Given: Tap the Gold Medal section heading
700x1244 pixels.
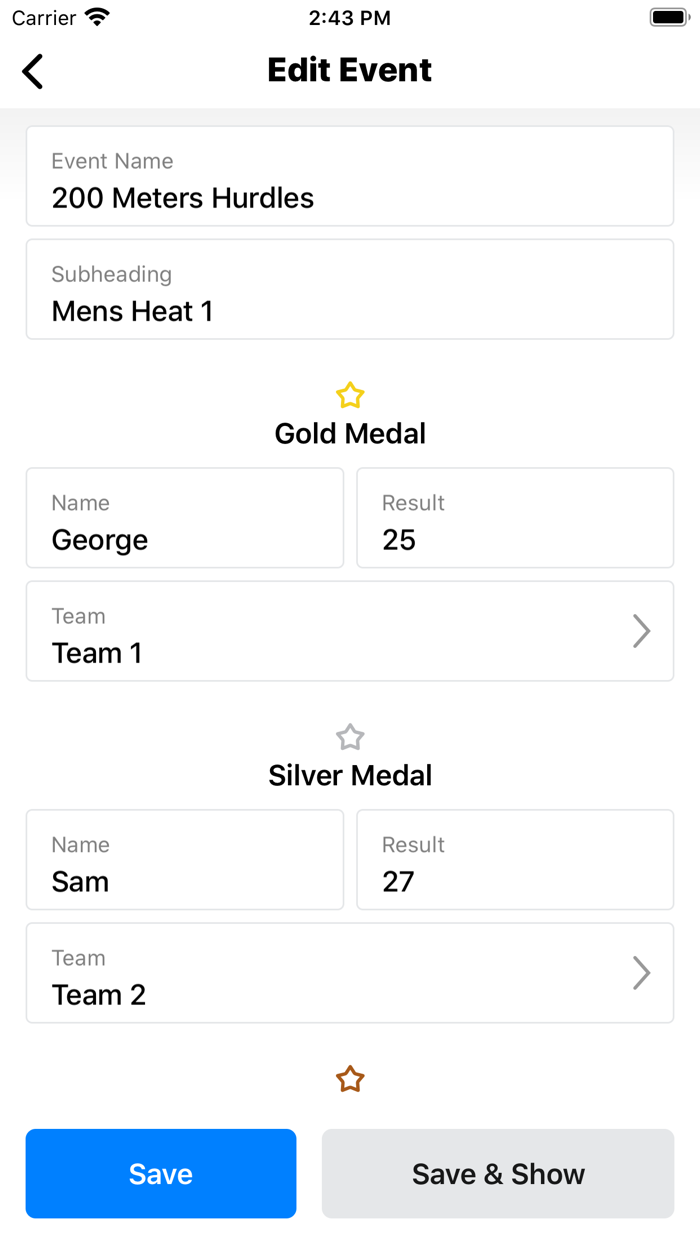Looking at the screenshot, I should click(350, 433).
